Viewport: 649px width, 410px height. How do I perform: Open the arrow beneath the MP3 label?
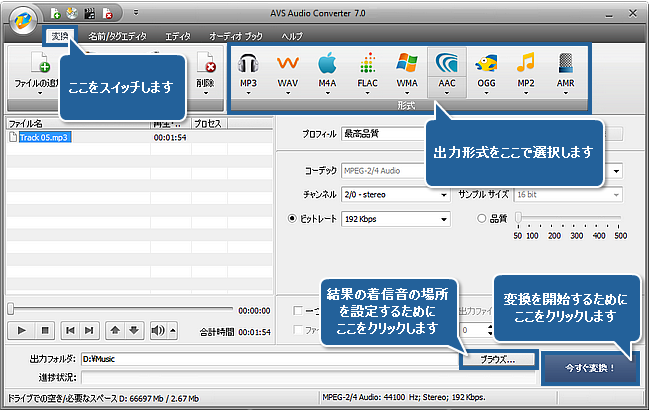[x=248, y=94]
